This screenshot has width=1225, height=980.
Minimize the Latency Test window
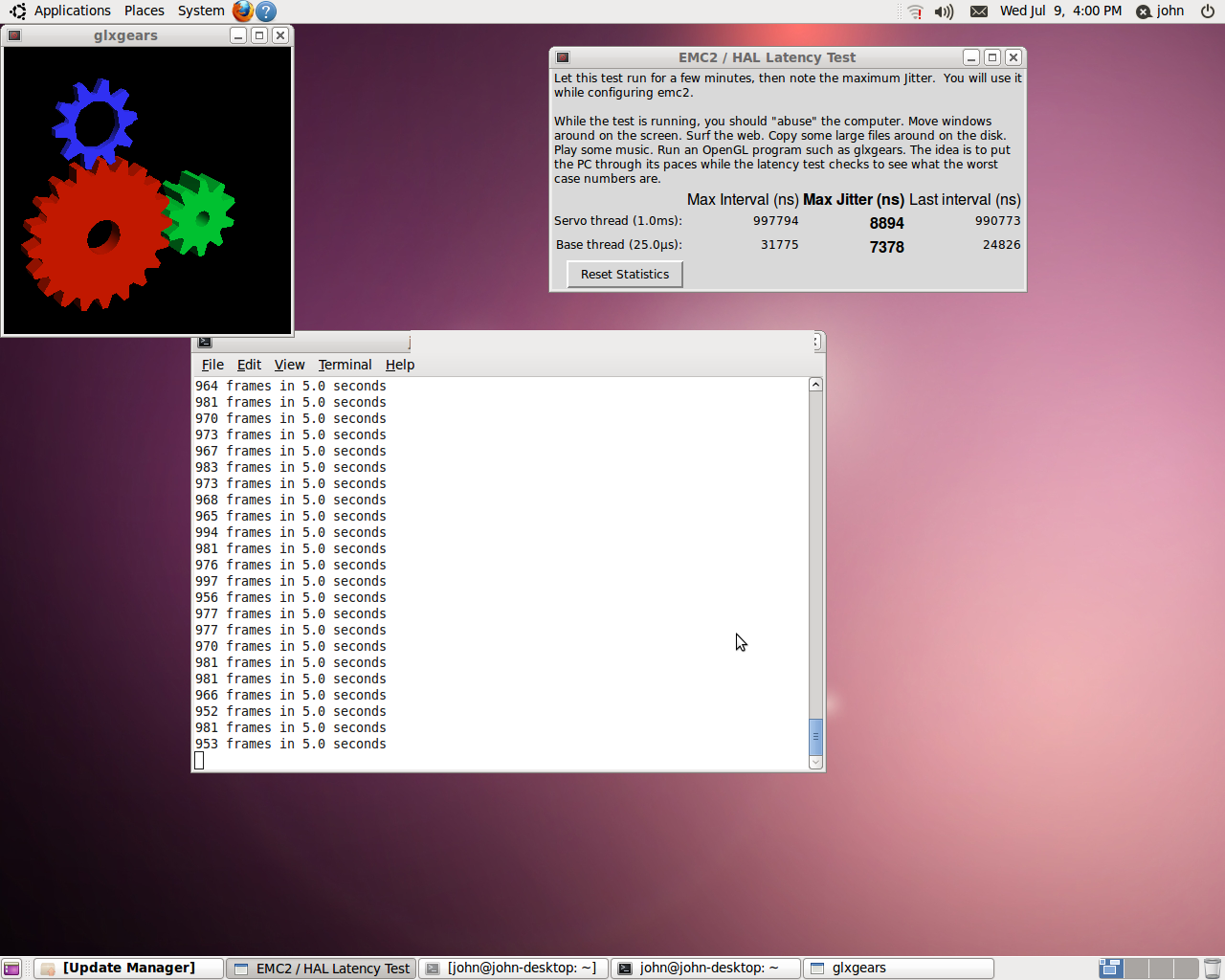pos(971,57)
